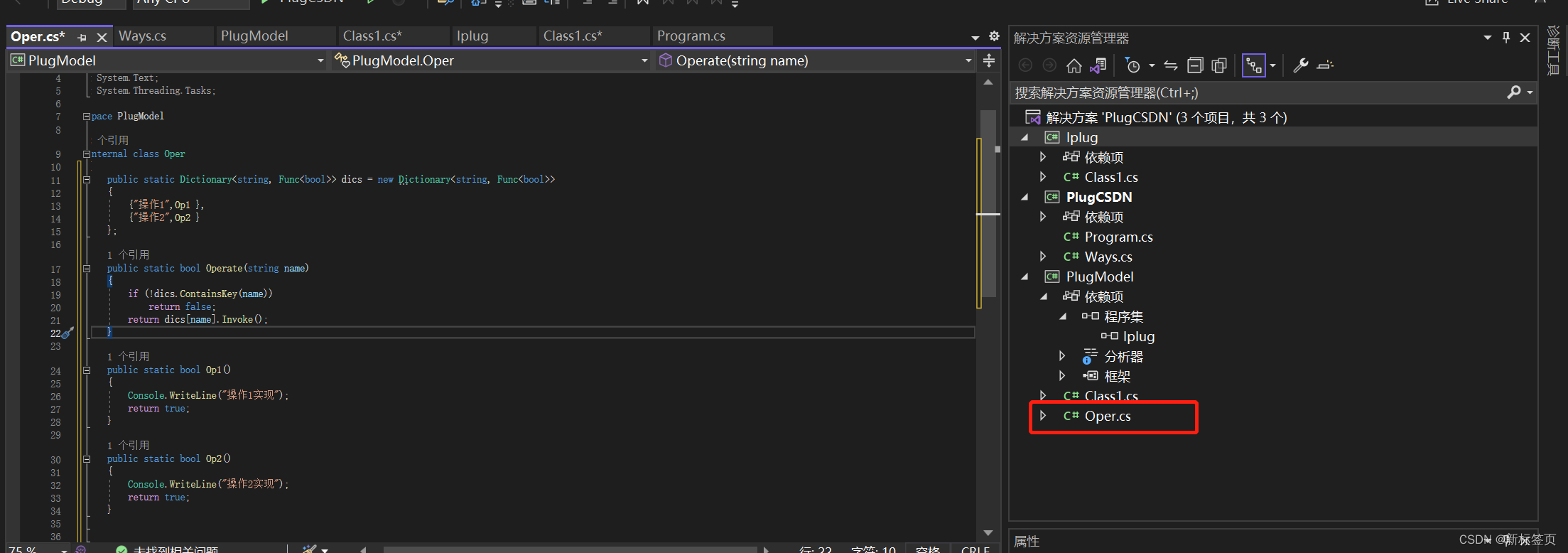This screenshot has height=553, width=1568.
Task: Collapse all nodes in Solution Explorer
Action: pyautogui.click(x=1195, y=65)
